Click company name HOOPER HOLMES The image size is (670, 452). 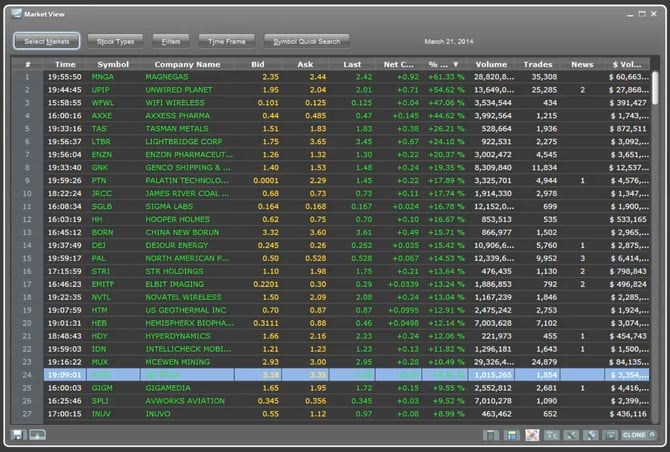coord(177,219)
